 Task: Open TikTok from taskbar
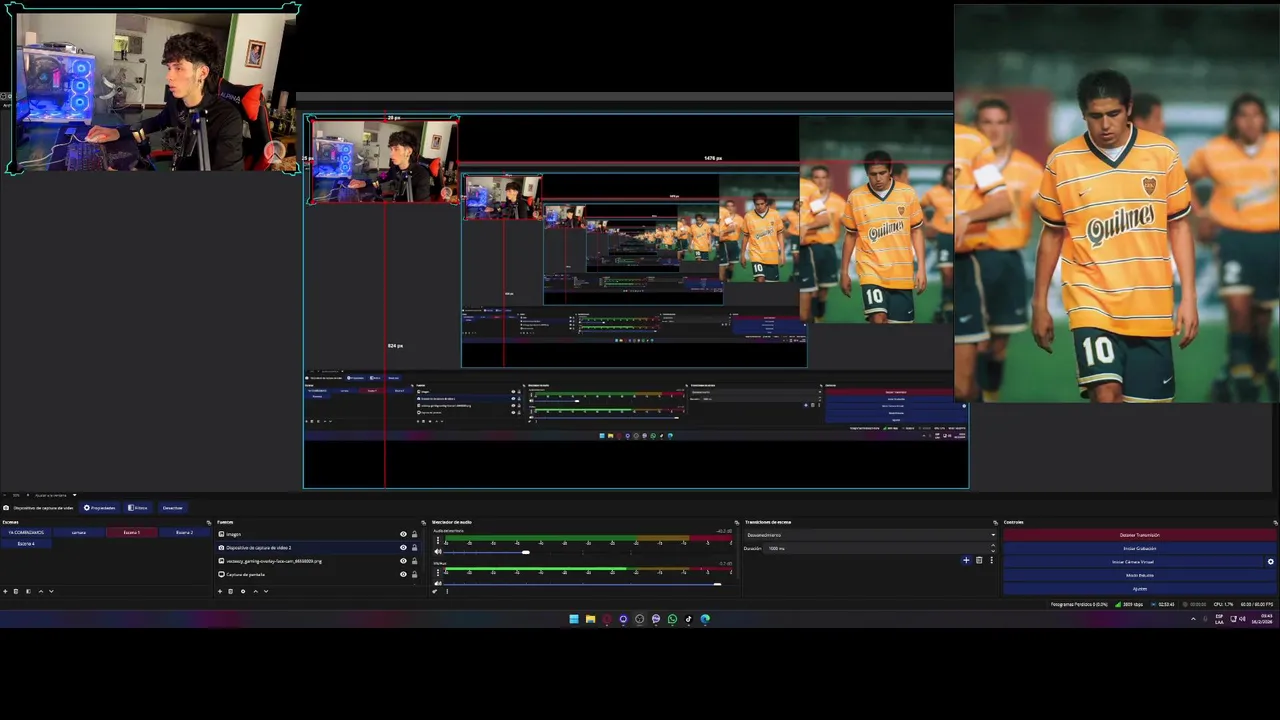click(x=688, y=619)
